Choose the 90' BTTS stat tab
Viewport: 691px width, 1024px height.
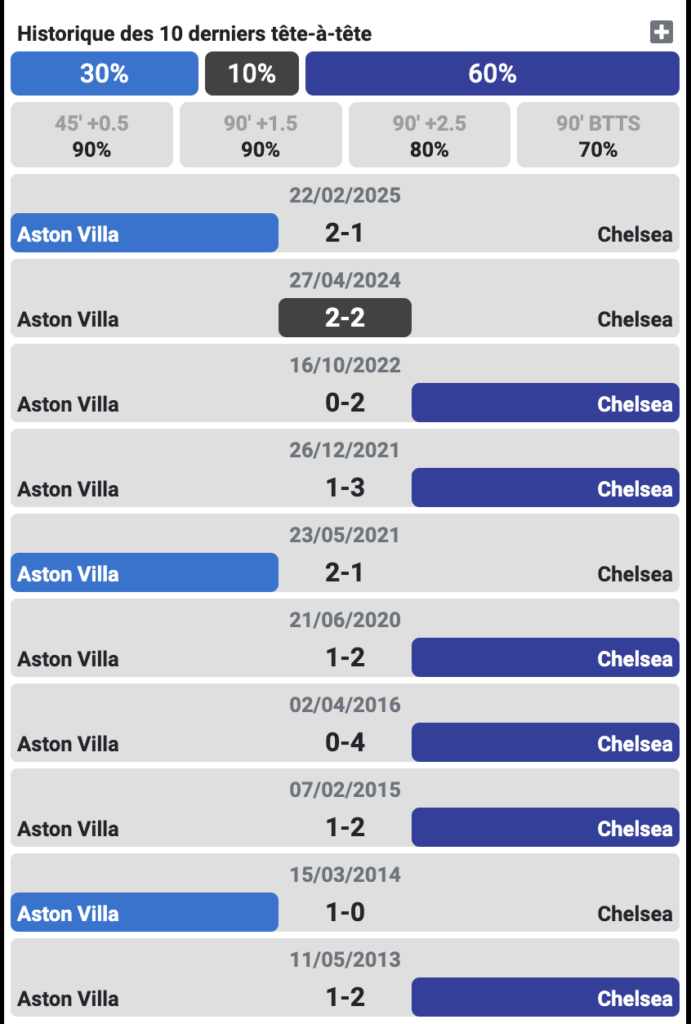tap(598, 137)
